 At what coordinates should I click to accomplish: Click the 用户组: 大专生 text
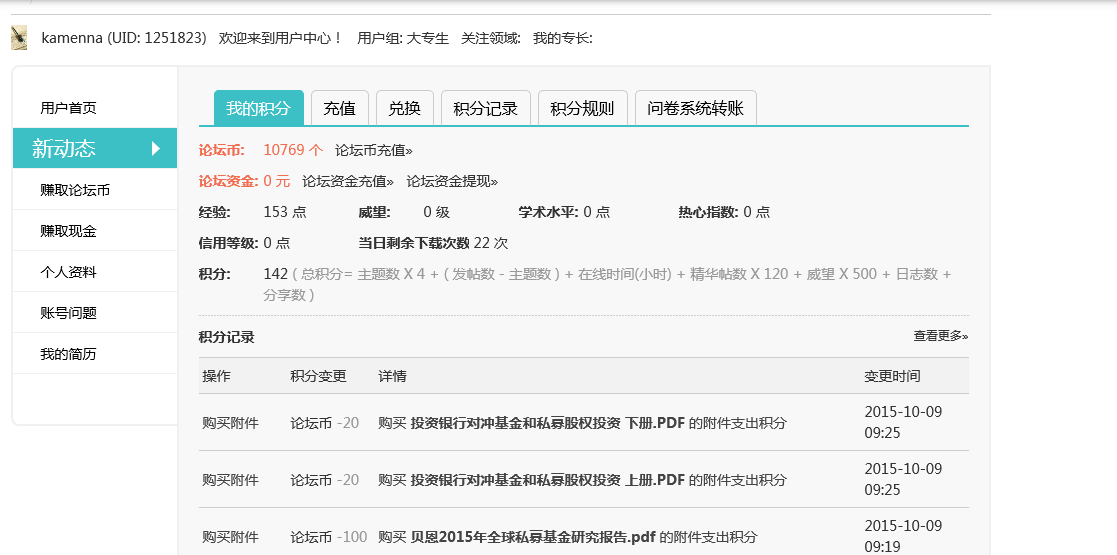click(402, 38)
